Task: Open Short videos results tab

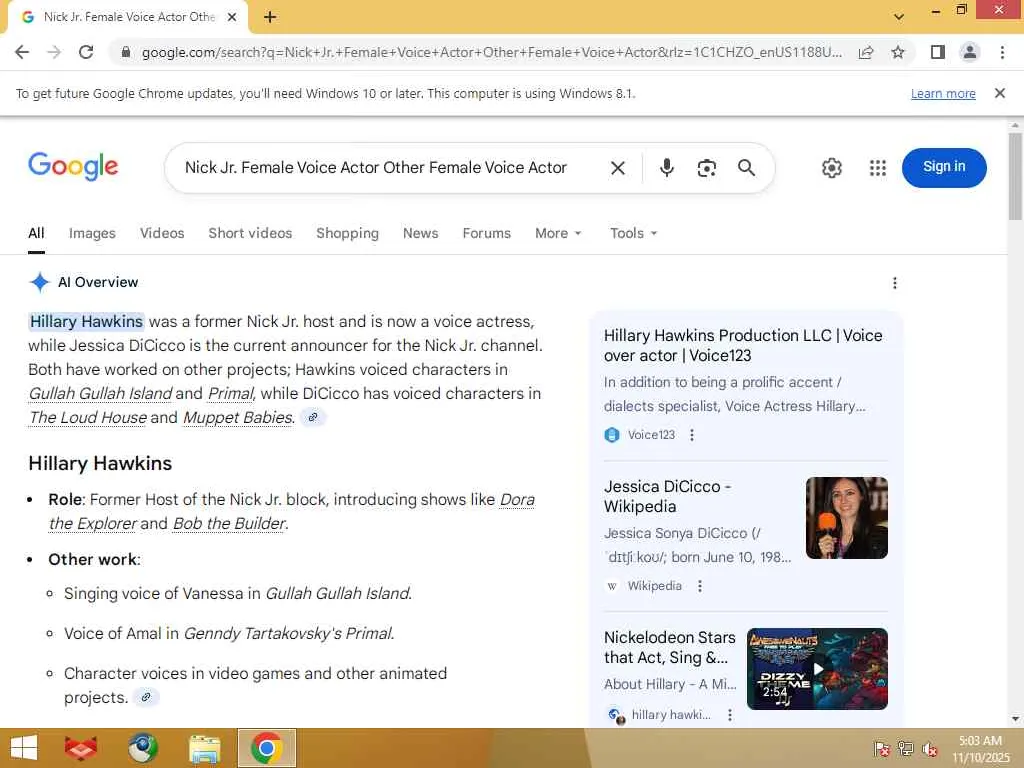Action: pos(250,233)
